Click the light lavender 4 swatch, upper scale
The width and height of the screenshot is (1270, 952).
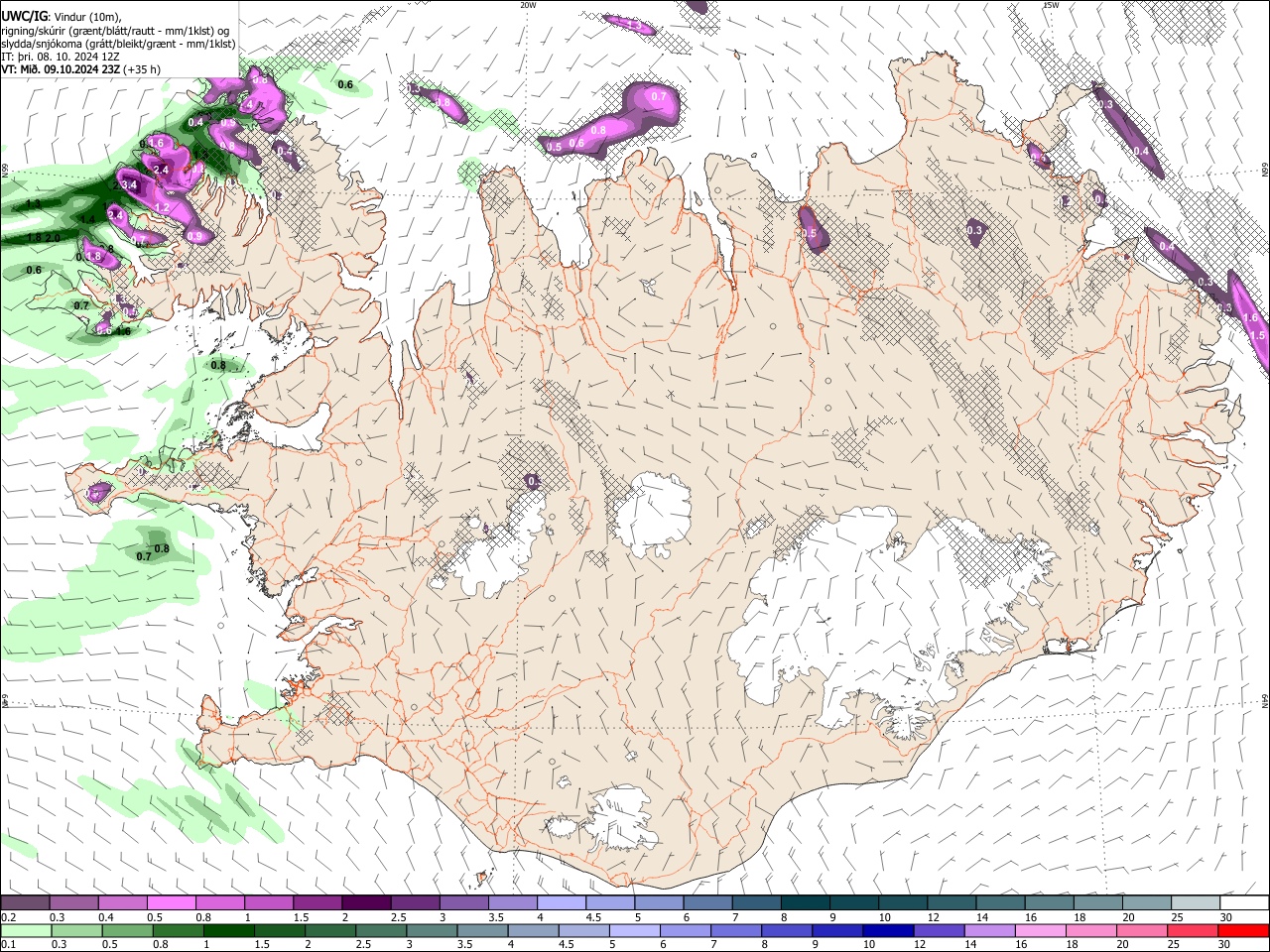pos(560,902)
